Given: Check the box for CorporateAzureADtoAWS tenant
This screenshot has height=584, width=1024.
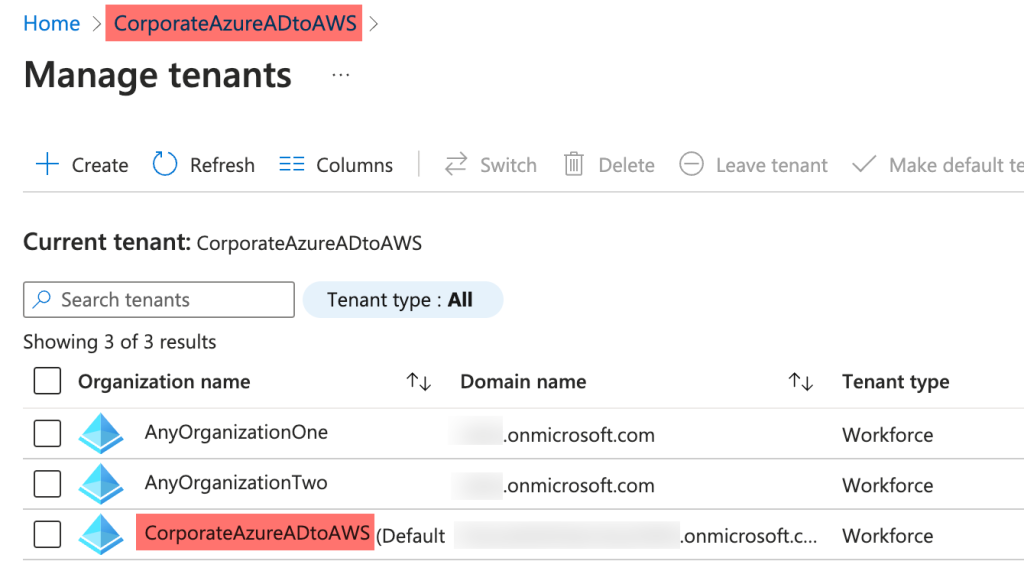Looking at the screenshot, I should pos(47,534).
